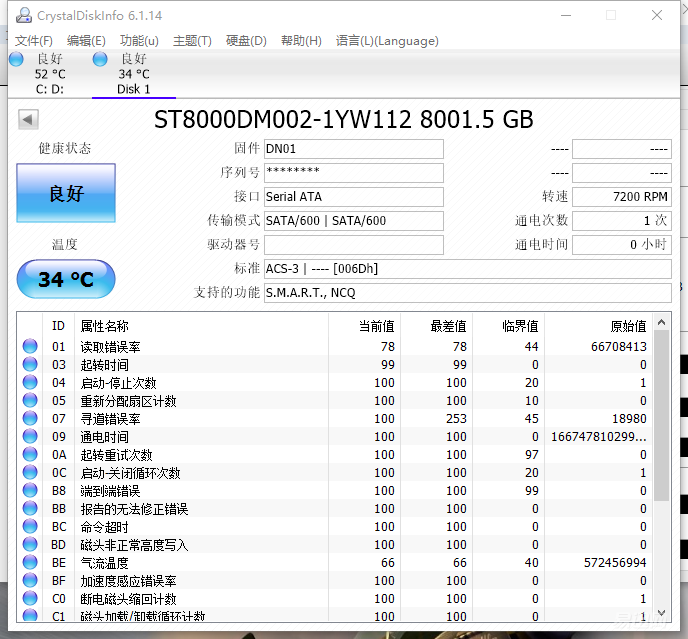The height and width of the screenshot is (639, 688).
Task: Click the status icon for BD 磁头非正常高度写入
Action: [x=30, y=544]
